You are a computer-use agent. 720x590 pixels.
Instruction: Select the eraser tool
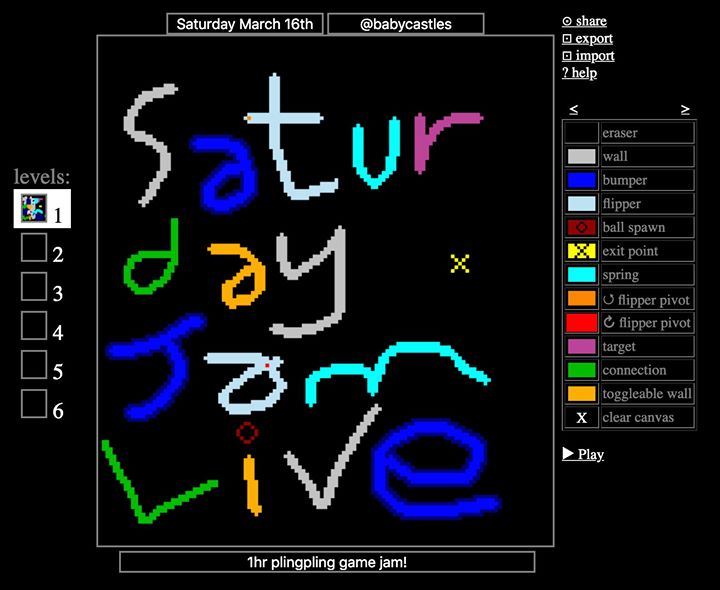click(581, 133)
